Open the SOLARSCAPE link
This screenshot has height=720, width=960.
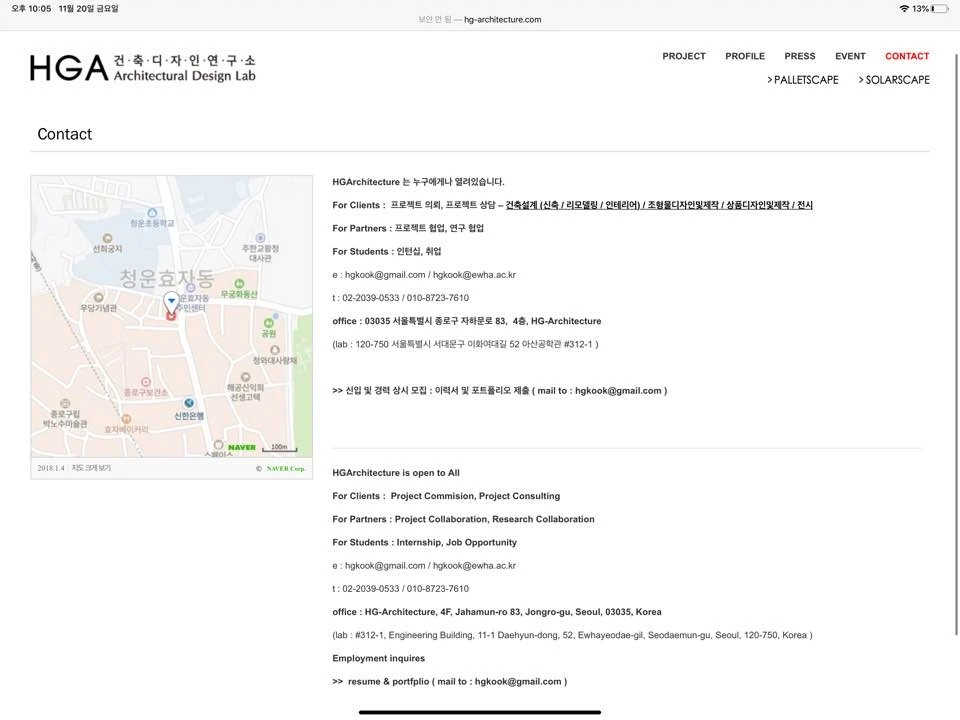pos(894,80)
